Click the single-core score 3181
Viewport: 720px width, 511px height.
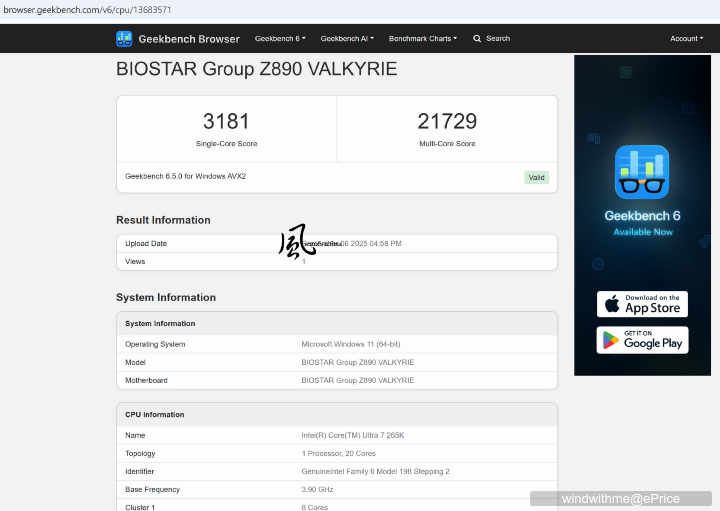[226, 121]
